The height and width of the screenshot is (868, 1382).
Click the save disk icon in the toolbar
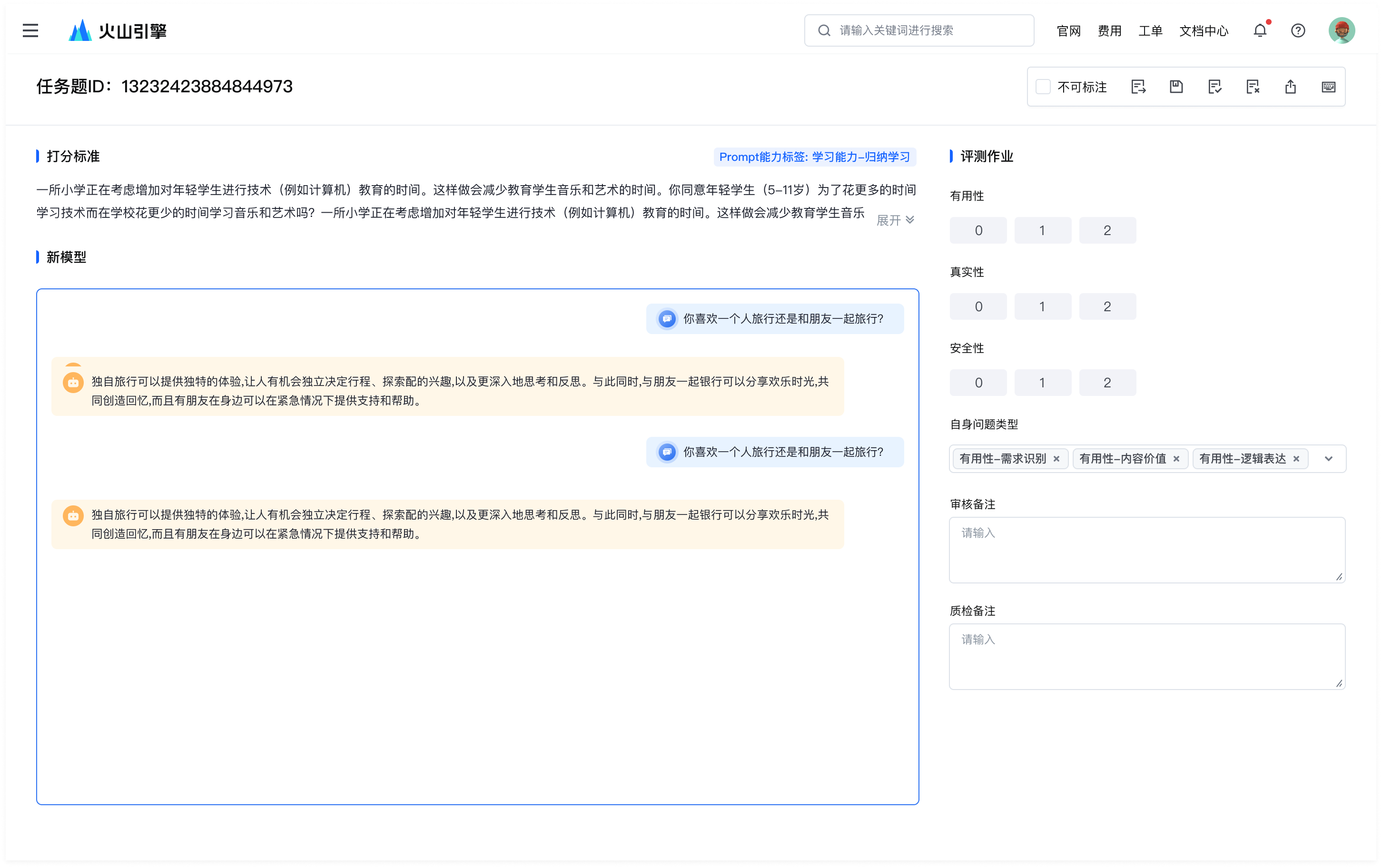[x=1176, y=87]
